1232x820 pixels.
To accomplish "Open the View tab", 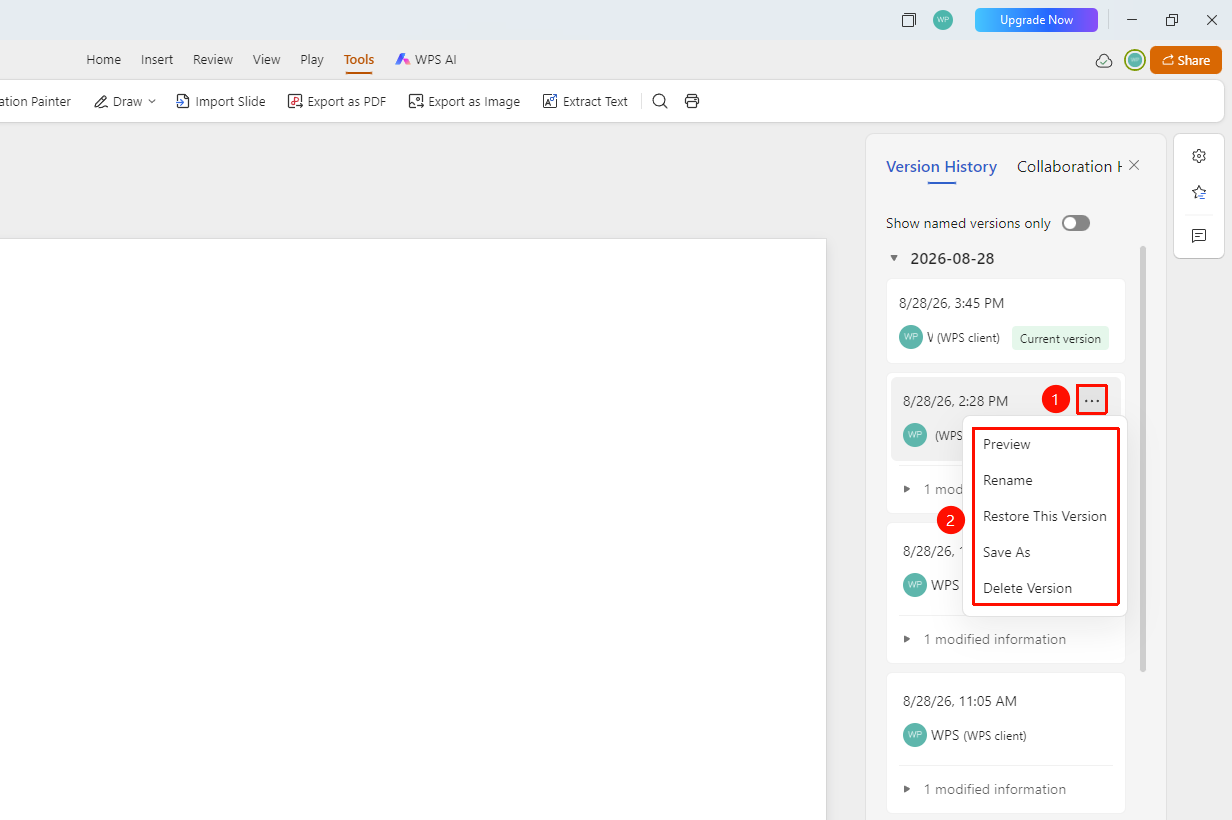I will pos(267,60).
